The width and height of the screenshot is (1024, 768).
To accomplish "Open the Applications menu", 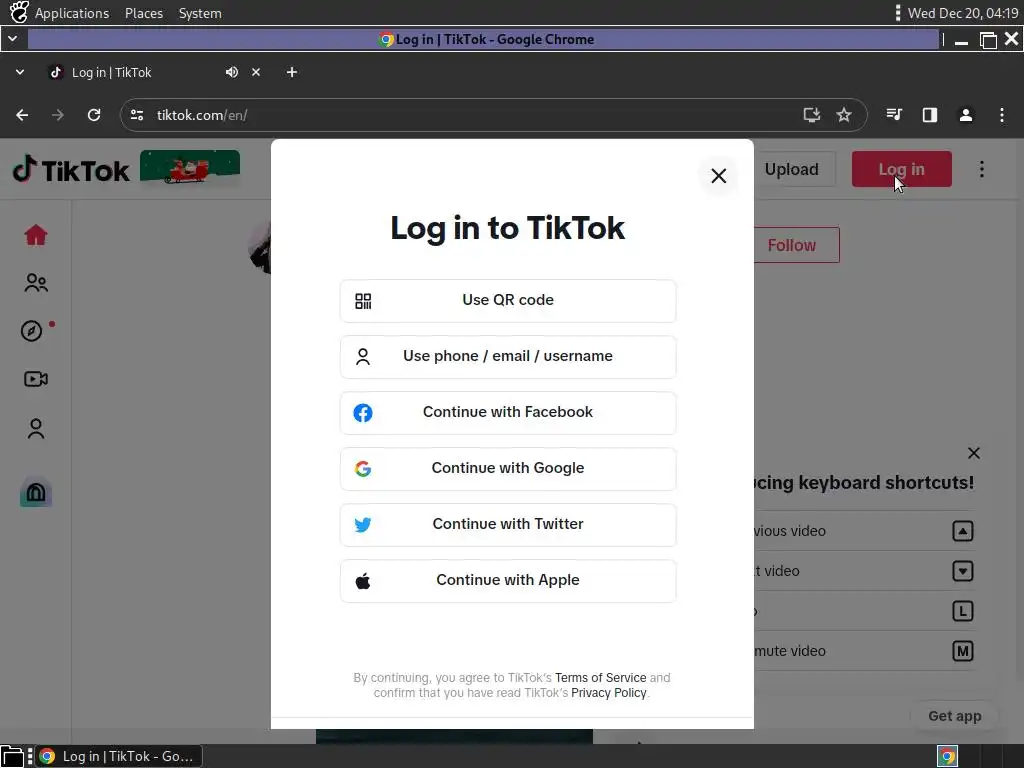I will click(72, 13).
